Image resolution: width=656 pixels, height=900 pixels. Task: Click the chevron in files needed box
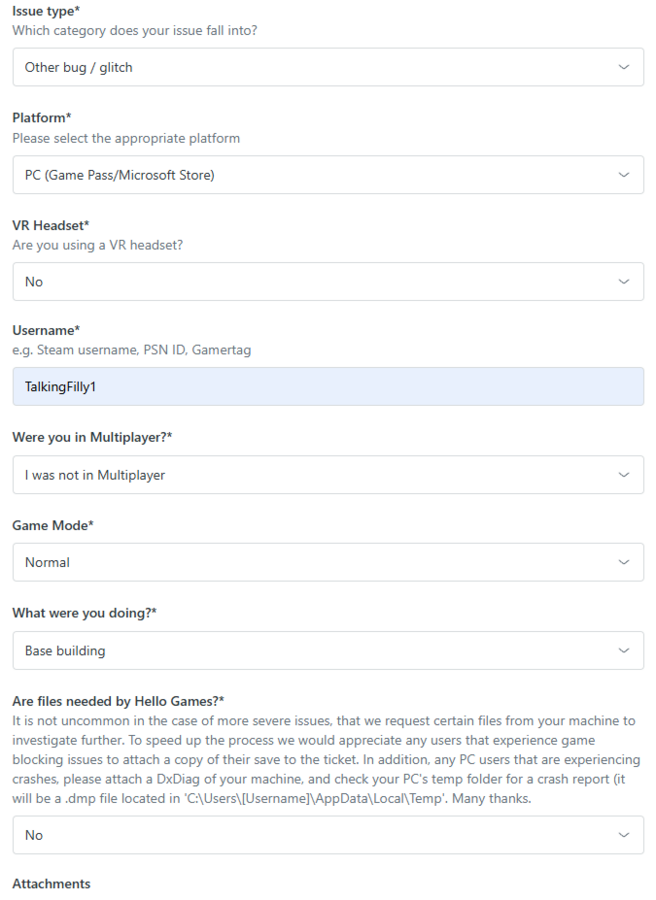coord(624,835)
